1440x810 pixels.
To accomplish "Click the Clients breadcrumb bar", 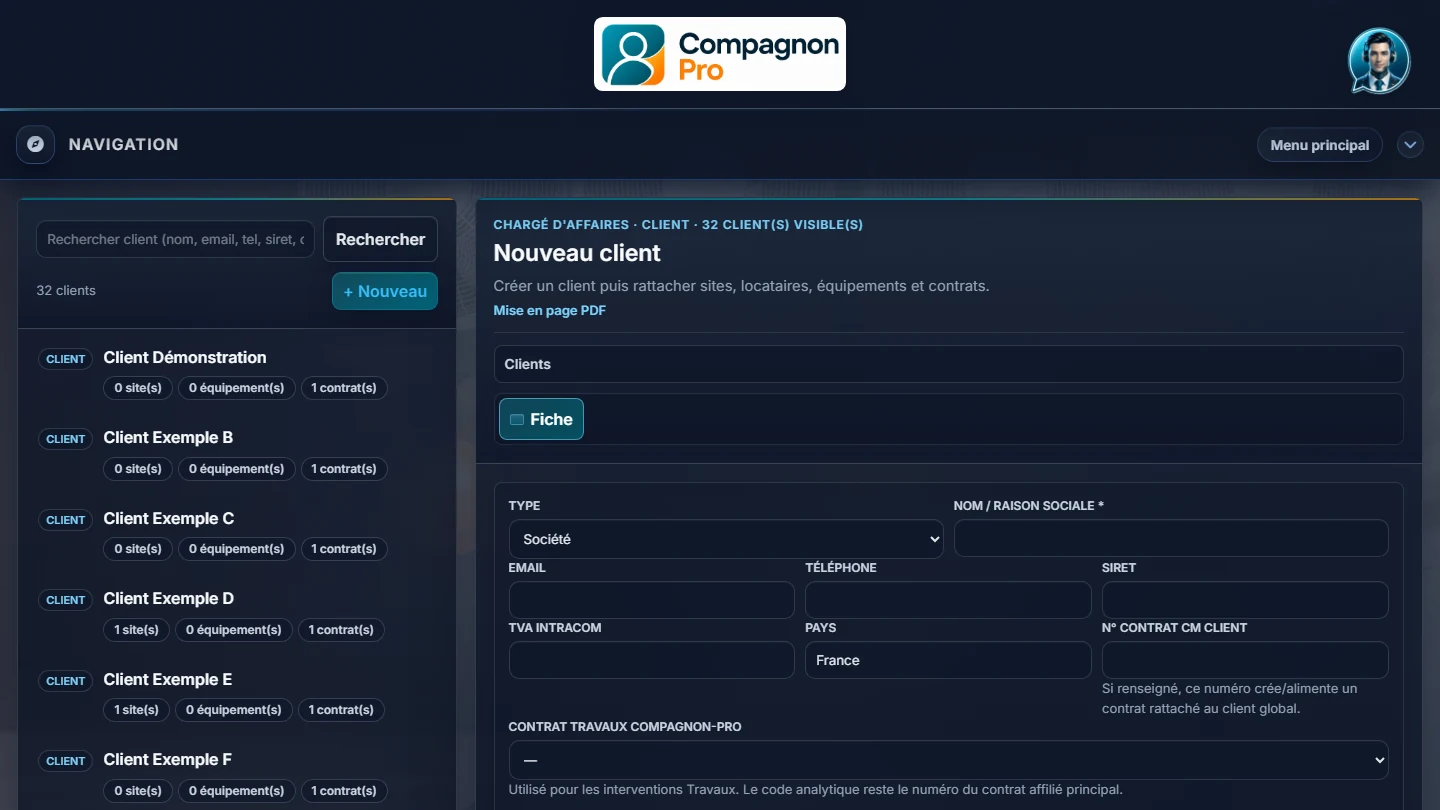I will pos(948,364).
